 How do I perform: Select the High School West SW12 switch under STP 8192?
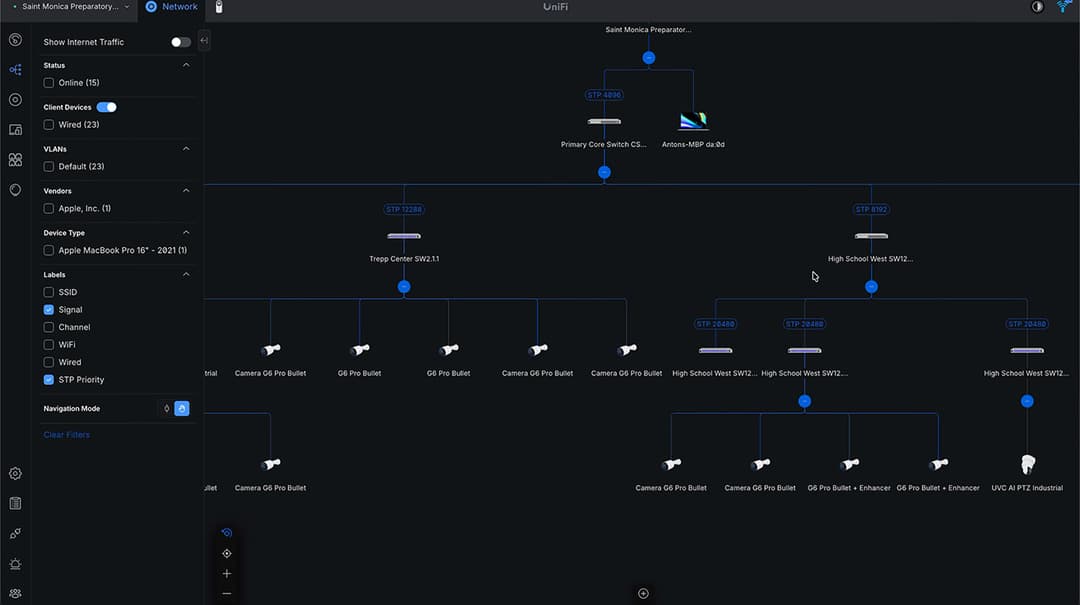pos(871,236)
